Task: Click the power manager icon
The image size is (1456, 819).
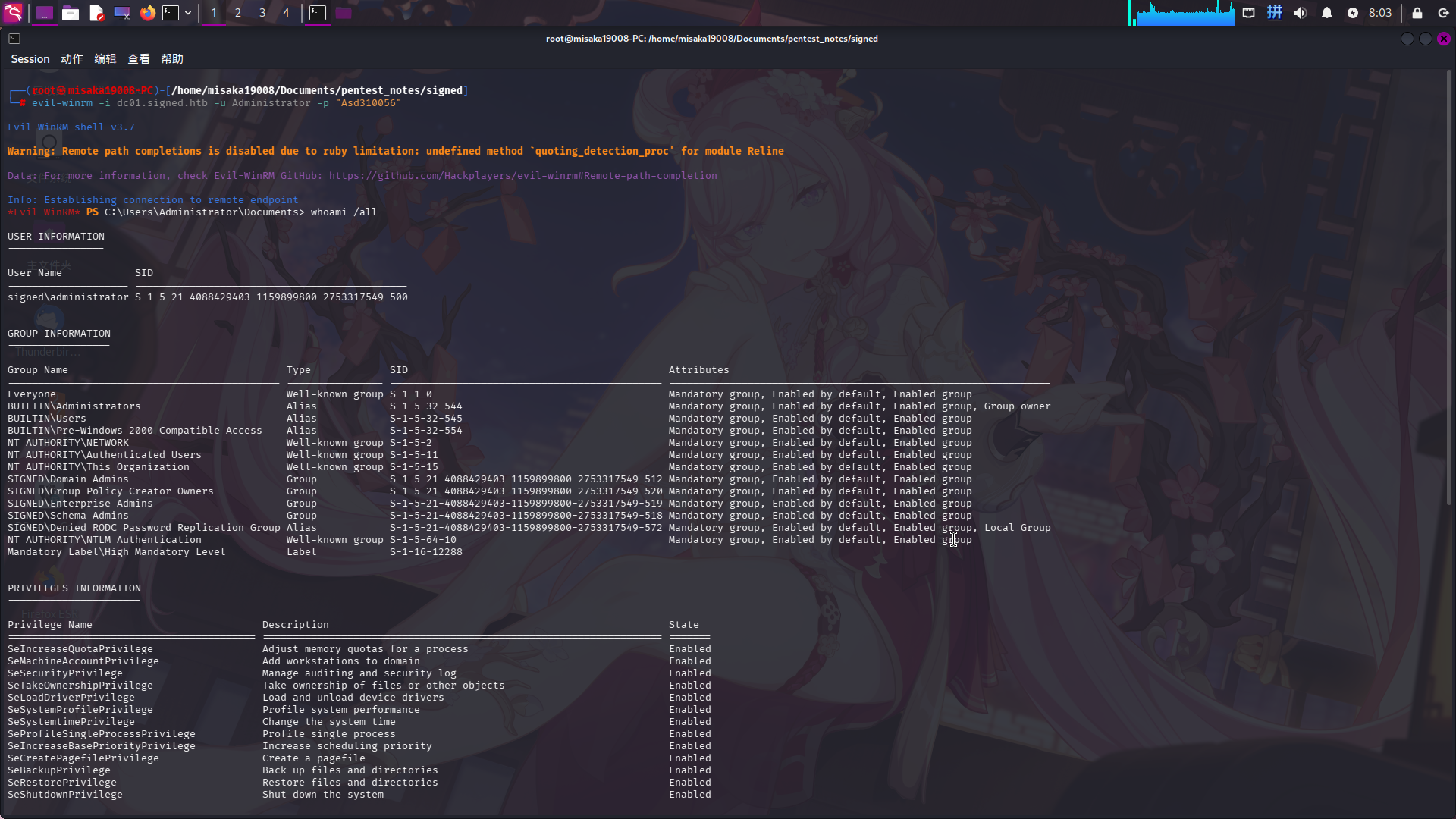Action: 1353,13
